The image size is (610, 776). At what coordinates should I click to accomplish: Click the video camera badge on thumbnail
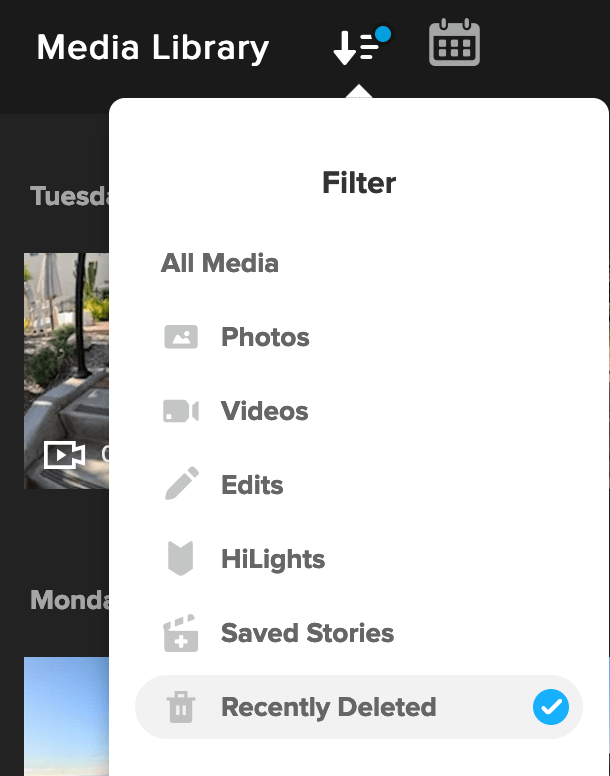click(64, 454)
